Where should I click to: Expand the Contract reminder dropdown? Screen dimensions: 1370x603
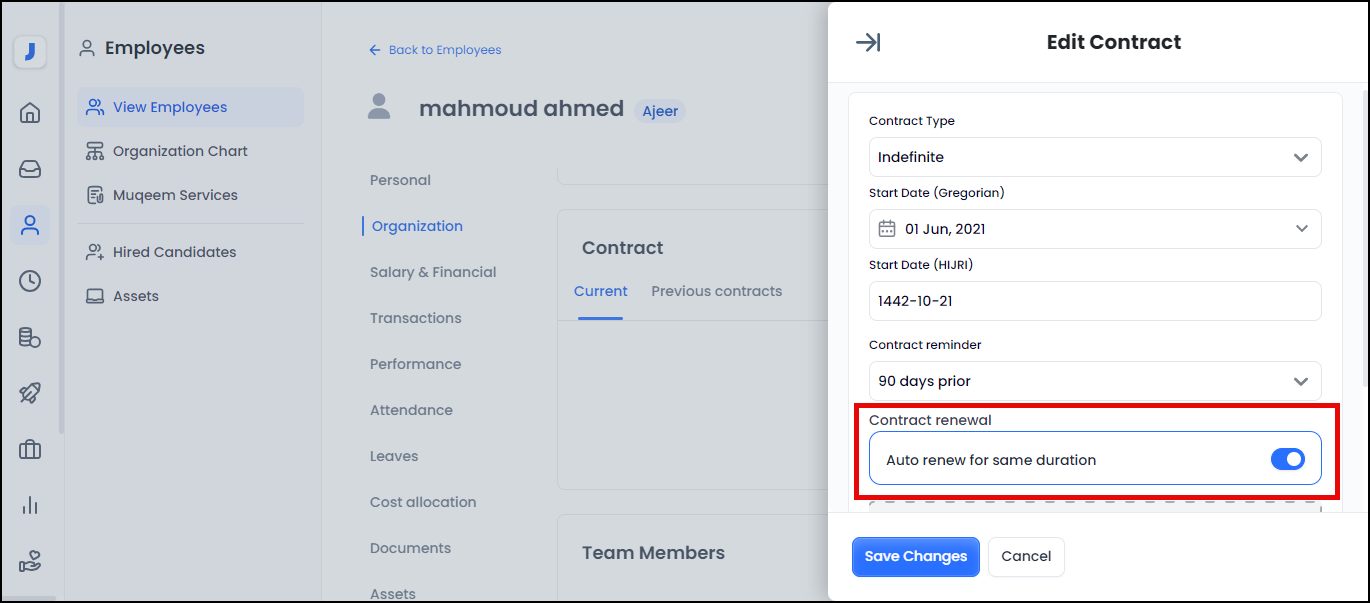click(x=1095, y=381)
